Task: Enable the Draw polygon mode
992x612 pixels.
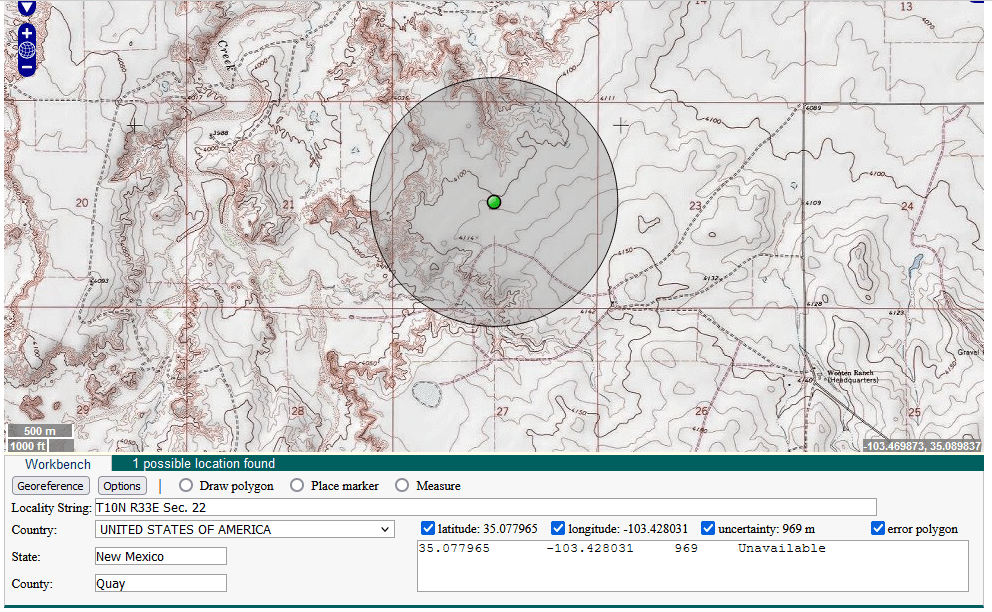Action: click(185, 485)
